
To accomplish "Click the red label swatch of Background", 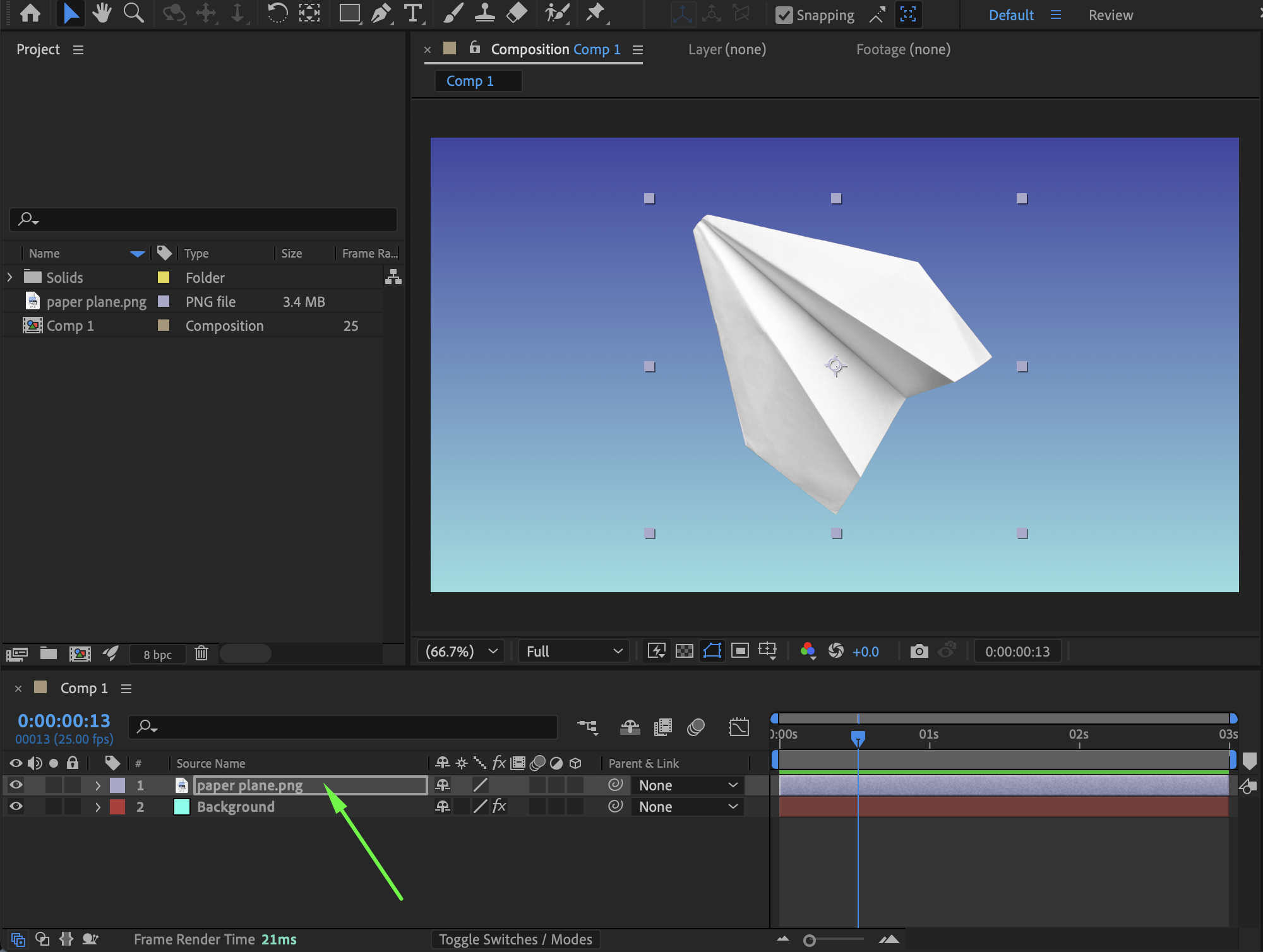I will tap(117, 807).
